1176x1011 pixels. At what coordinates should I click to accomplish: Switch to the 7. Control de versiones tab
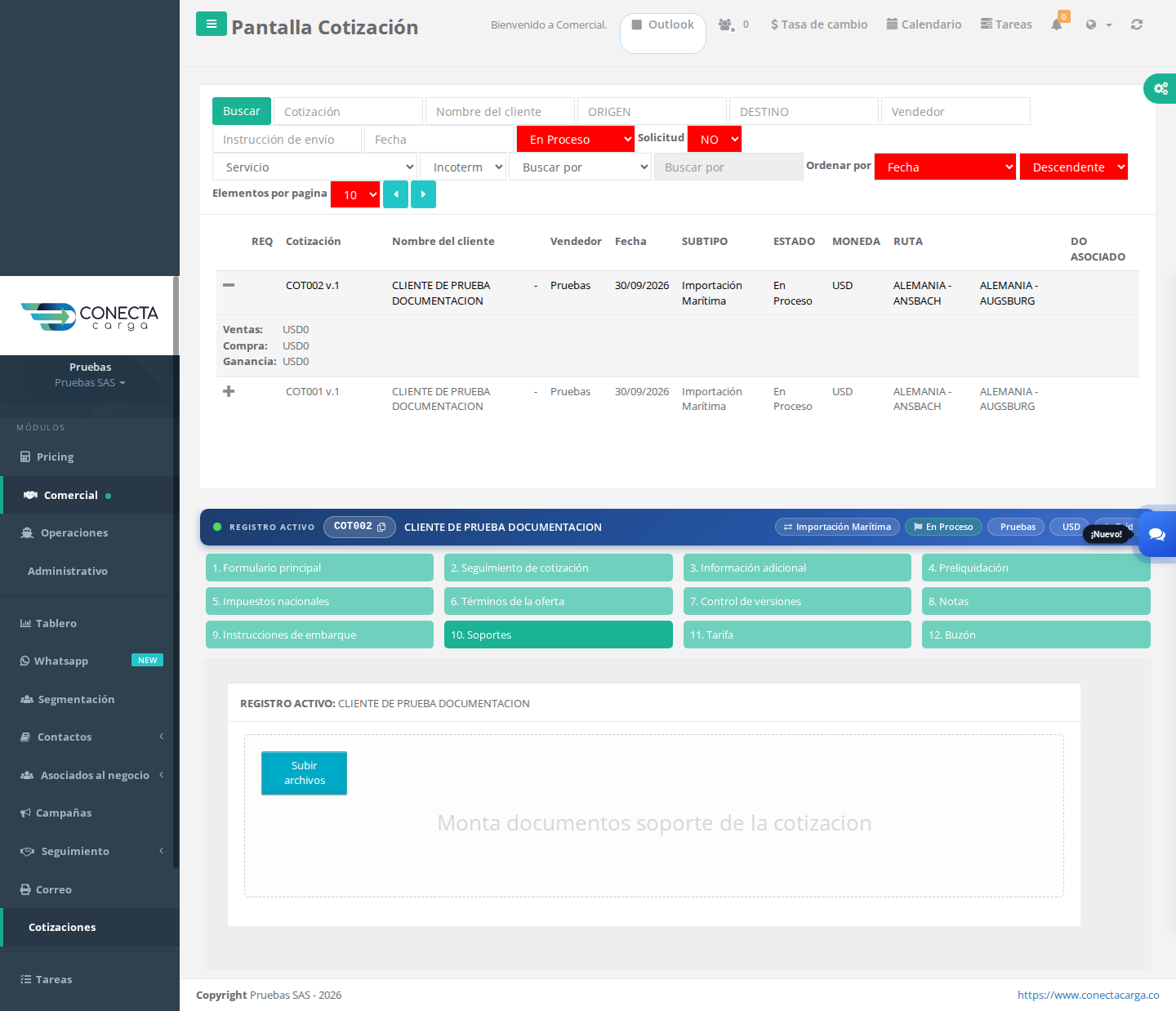(797, 601)
